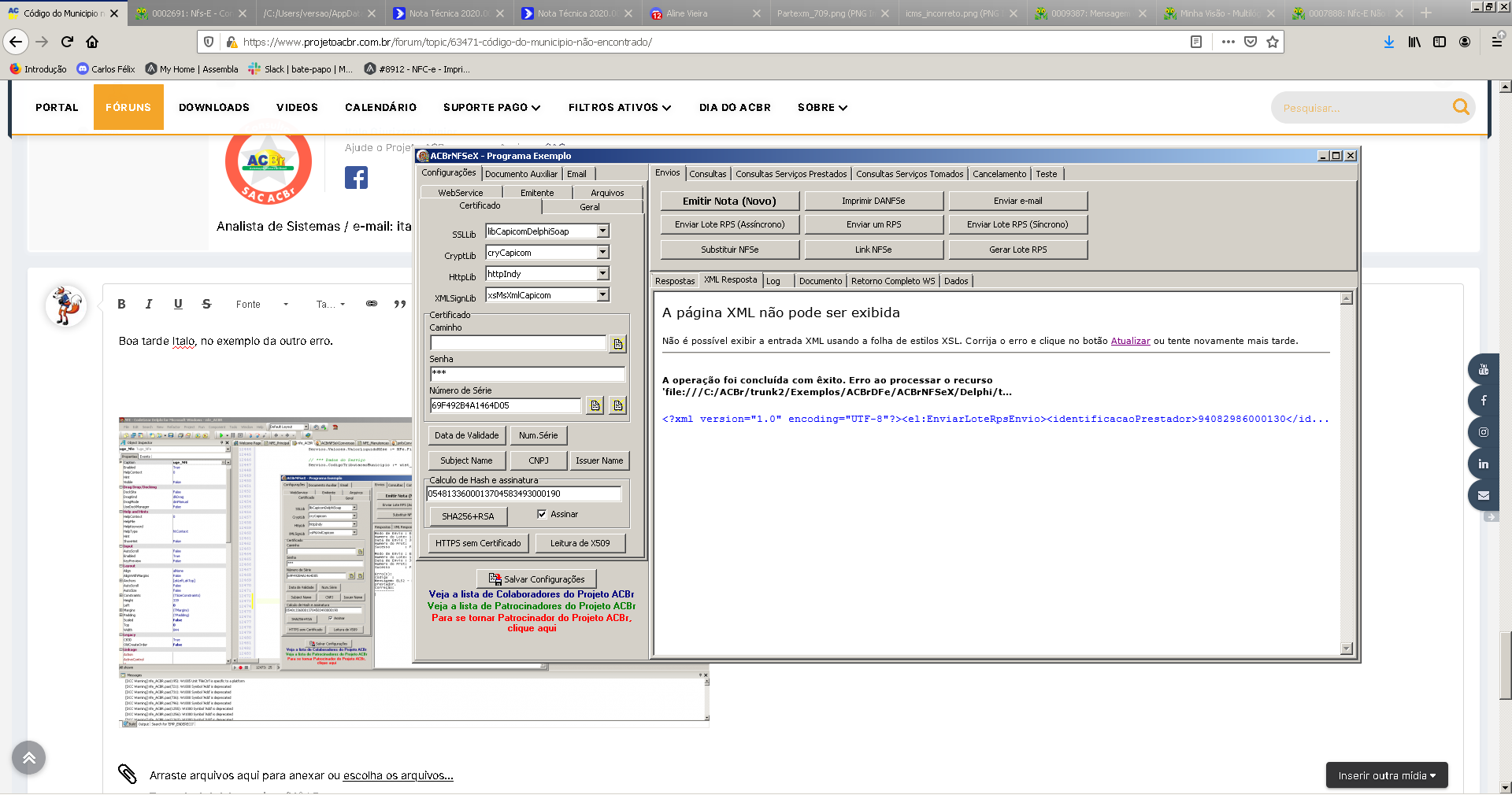1512x795 pixels.
Task: Open the Ta... size dropdown
Action: [x=331, y=304]
